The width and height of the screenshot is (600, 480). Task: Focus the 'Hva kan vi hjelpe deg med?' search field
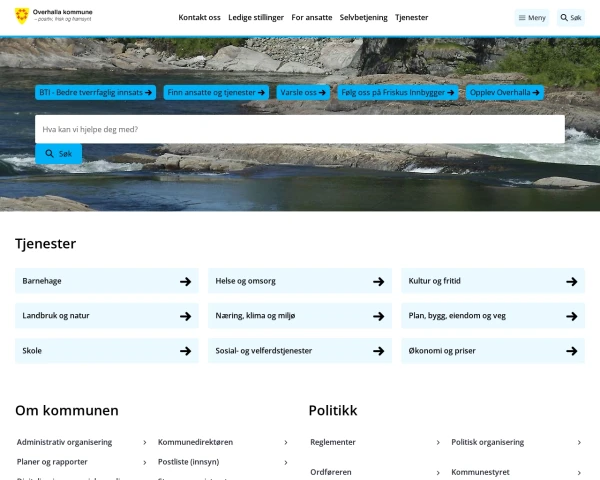pos(300,129)
